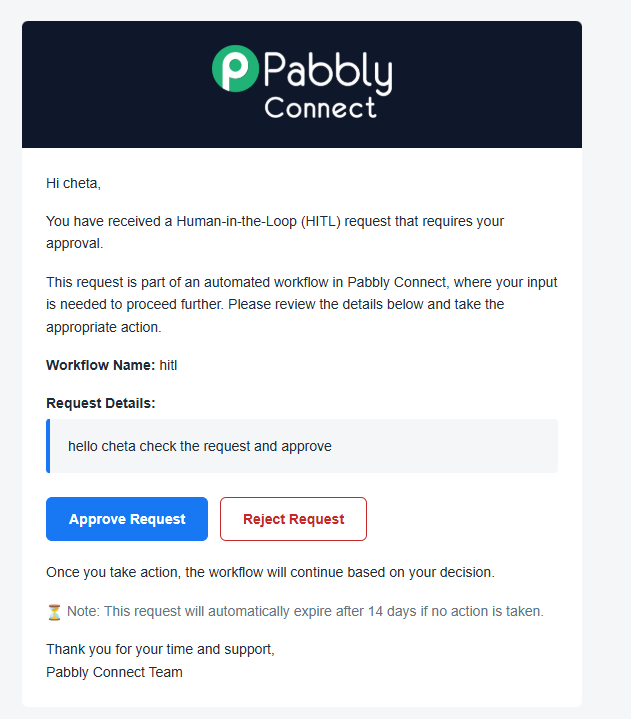Click the request message "hello cheta check the request"
The height and width of the screenshot is (719, 631).
[200, 446]
